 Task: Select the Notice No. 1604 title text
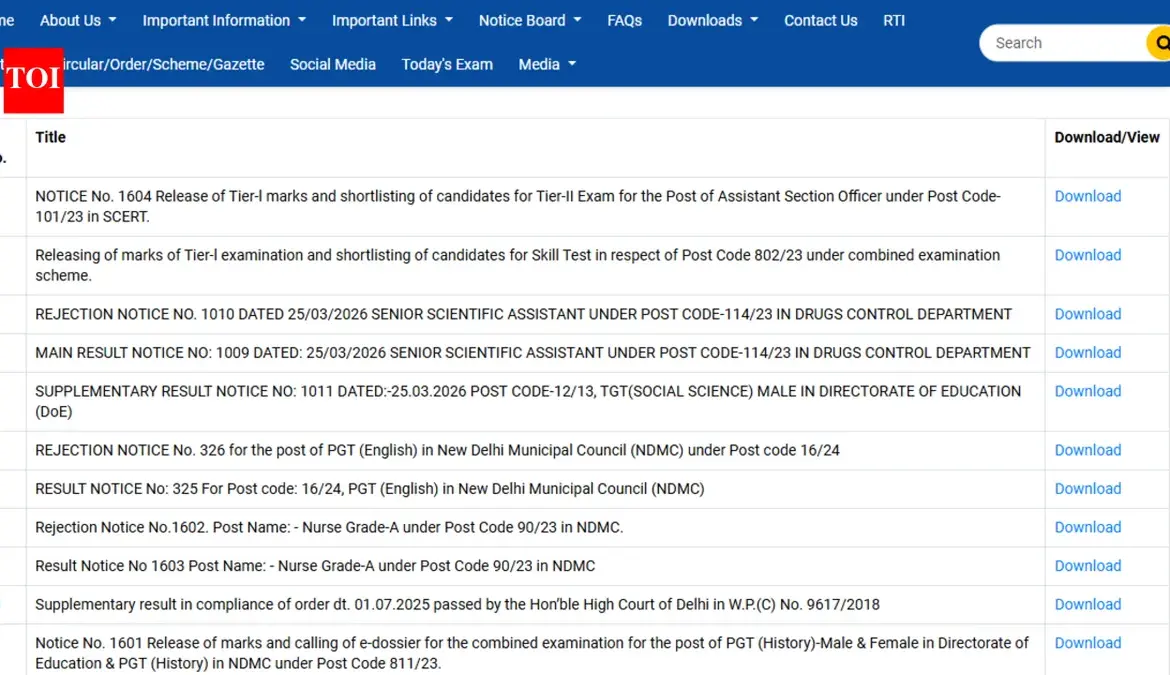click(518, 207)
